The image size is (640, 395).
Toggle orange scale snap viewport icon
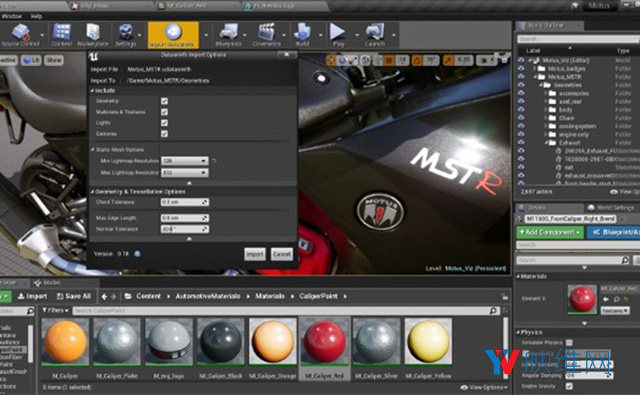click(x=448, y=60)
